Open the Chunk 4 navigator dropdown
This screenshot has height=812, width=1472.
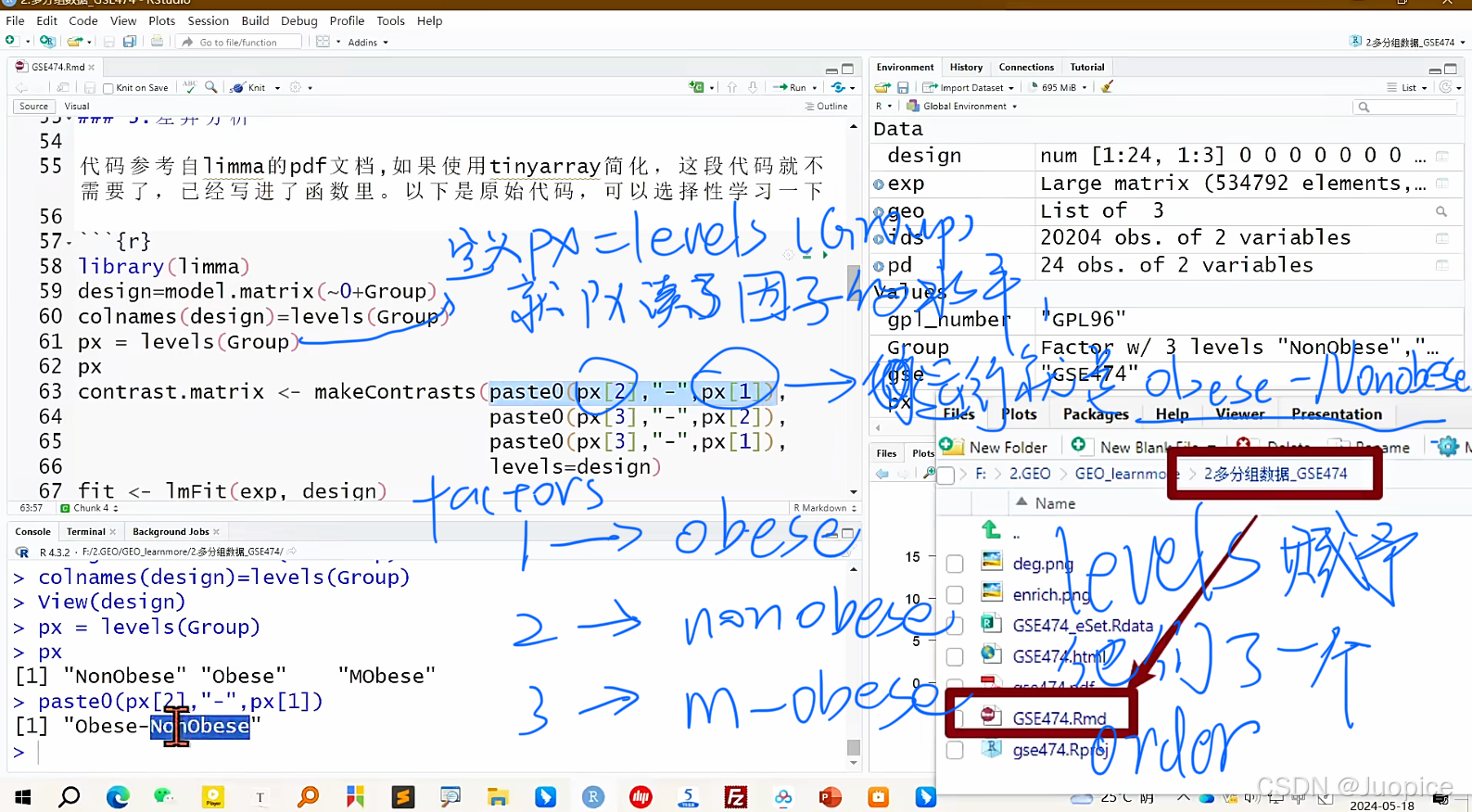coord(89,508)
